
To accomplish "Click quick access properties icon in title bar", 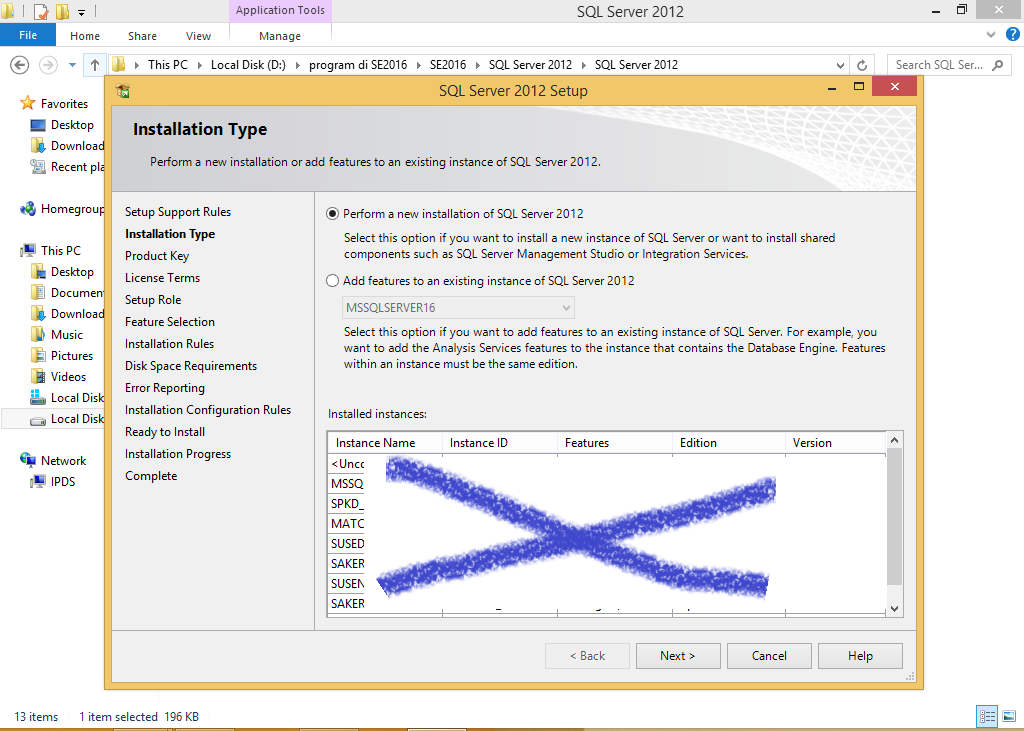I will 40,11.
